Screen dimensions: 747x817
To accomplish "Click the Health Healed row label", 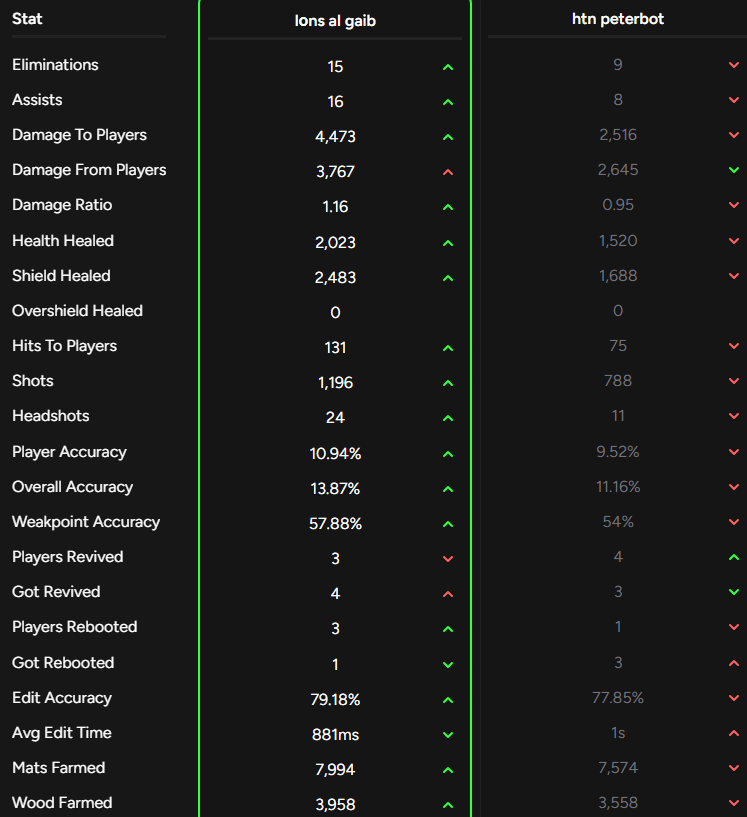I will point(63,241).
